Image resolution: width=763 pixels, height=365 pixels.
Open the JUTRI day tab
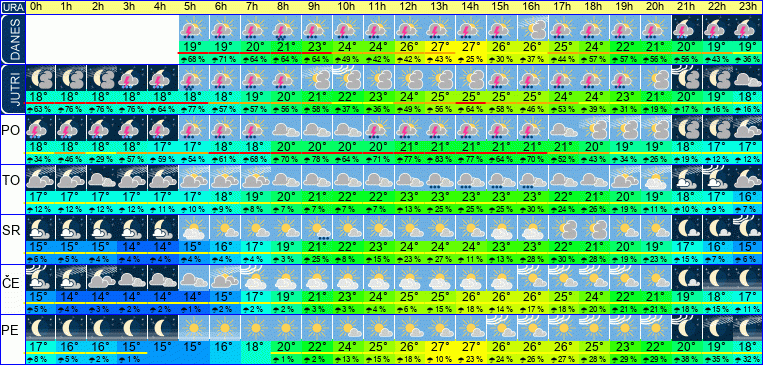(12, 89)
